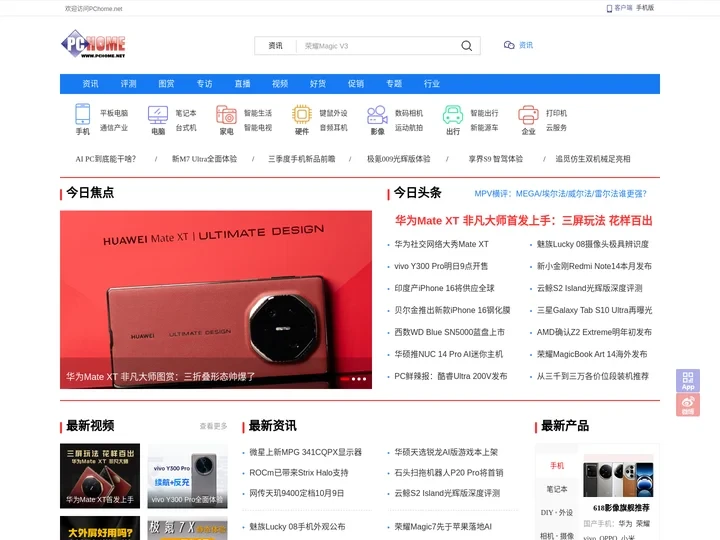This screenshot has width=720, height=540.
Task: Play the 华为Mate XT首发上手 video thumbnail
Action: (x=100, y=476)
